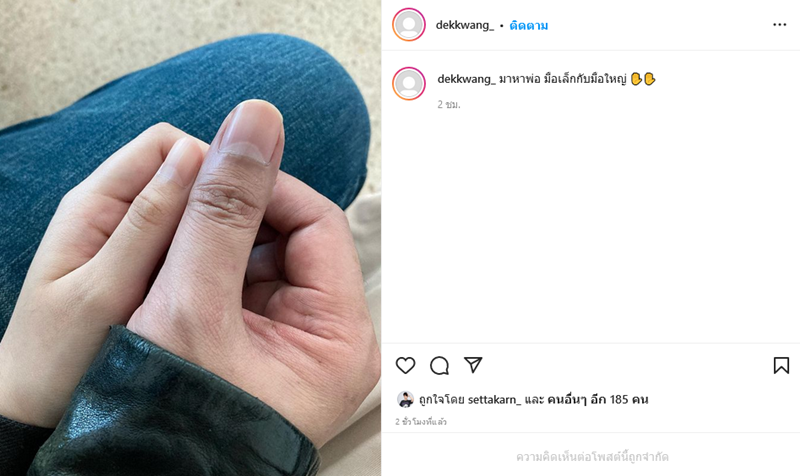
Task: Open the dekkwang_ username in the caption
Action: pos(466,79)
